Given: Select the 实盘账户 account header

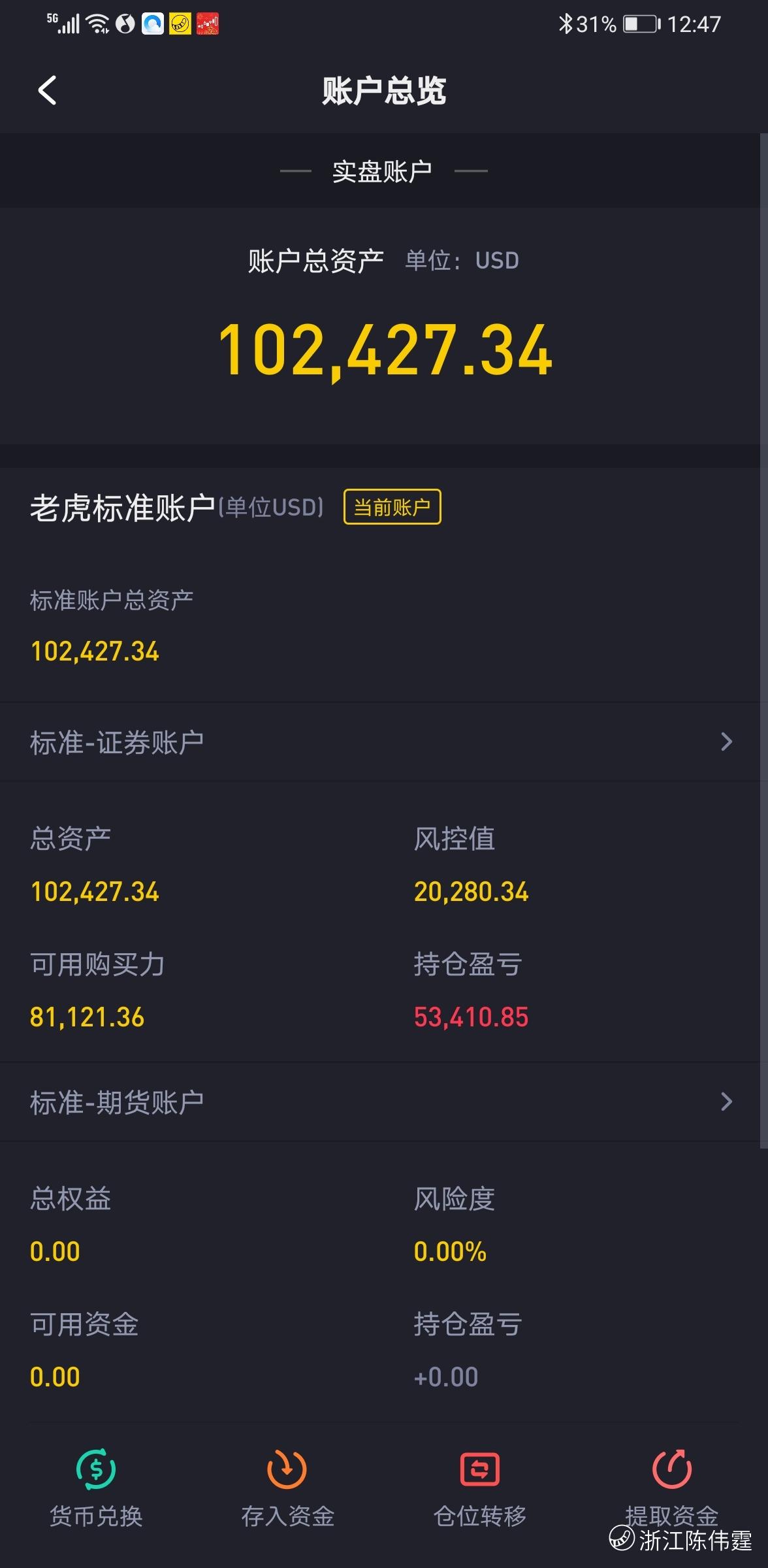Looking at the screenshot, I should (x=383, y=171).
